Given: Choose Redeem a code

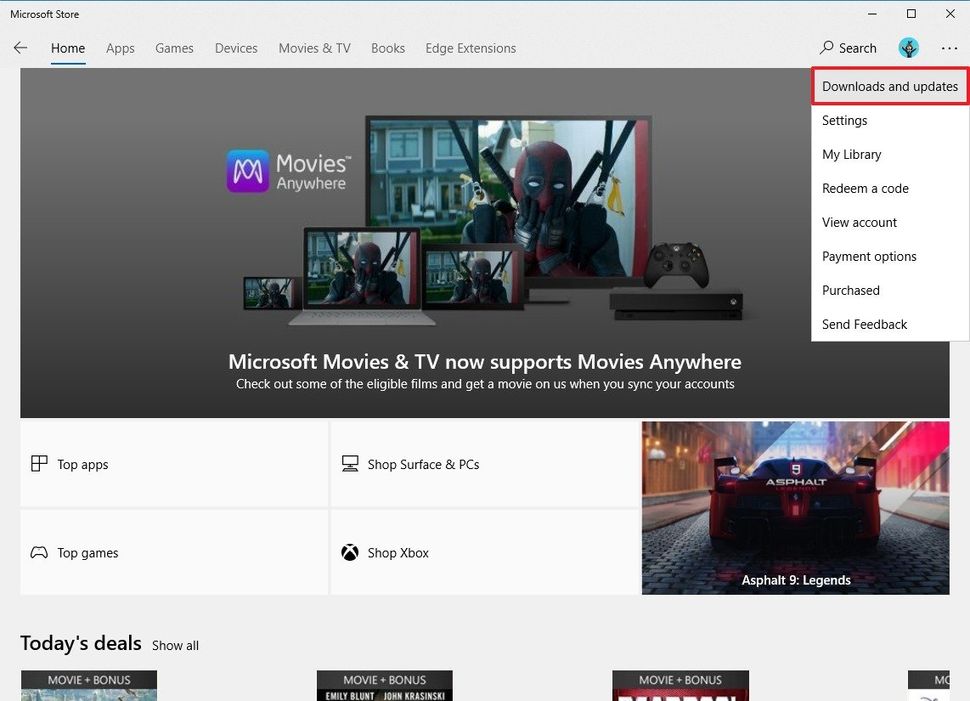Looking at the screenshot, I should coord(864,188).
